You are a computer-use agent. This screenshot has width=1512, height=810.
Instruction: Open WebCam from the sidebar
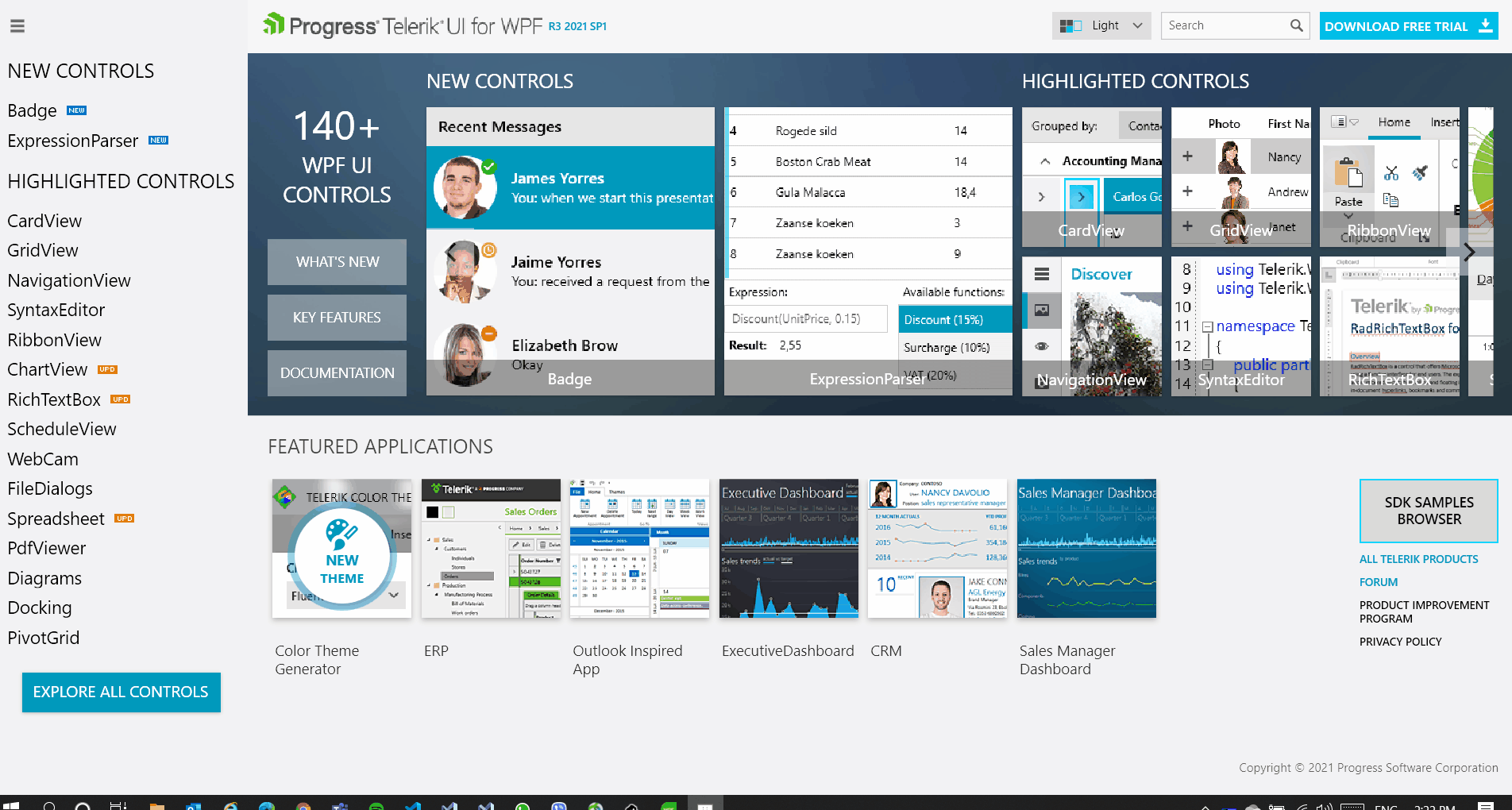(x=43, y=459)
